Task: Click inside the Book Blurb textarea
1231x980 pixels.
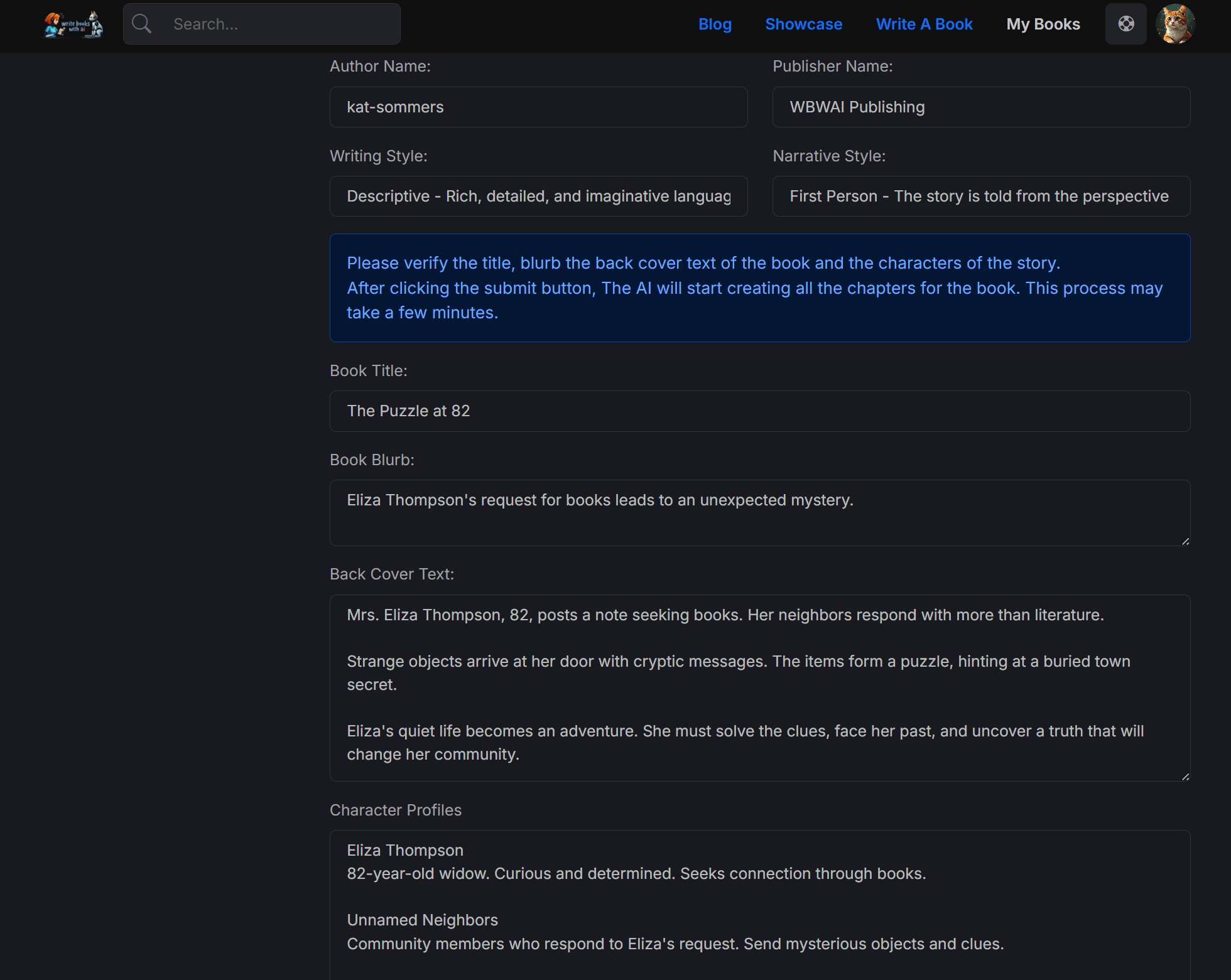Action: (760, 513)
